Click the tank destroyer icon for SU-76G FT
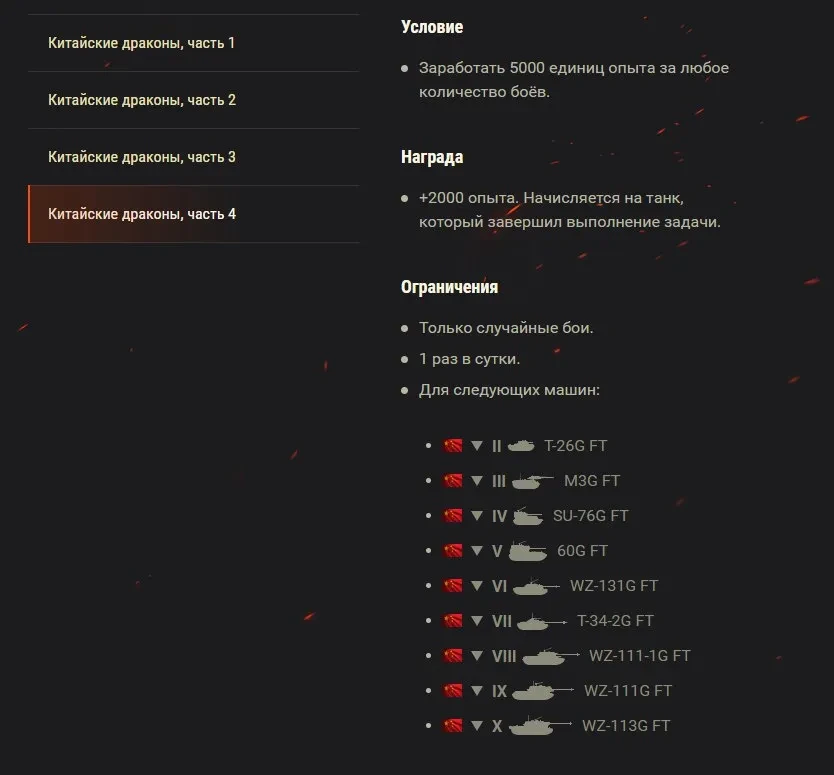The height and width of the screenshot is (775, 834). click(x=528, y=516)
